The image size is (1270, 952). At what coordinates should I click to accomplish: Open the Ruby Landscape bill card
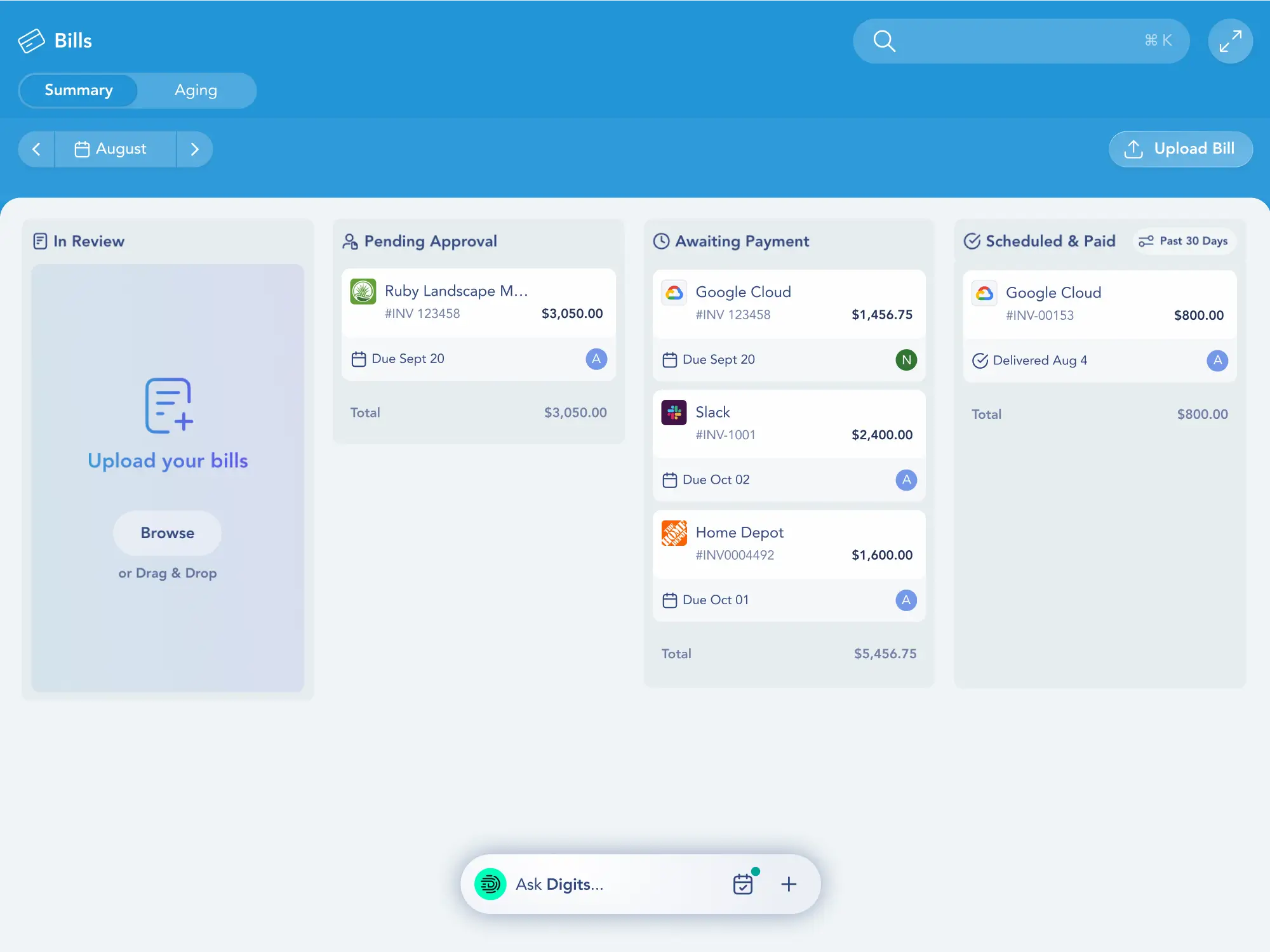478,303
